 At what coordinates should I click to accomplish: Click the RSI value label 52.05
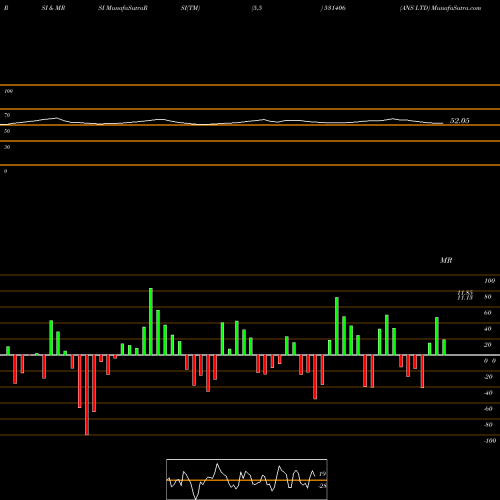point(460,121)
